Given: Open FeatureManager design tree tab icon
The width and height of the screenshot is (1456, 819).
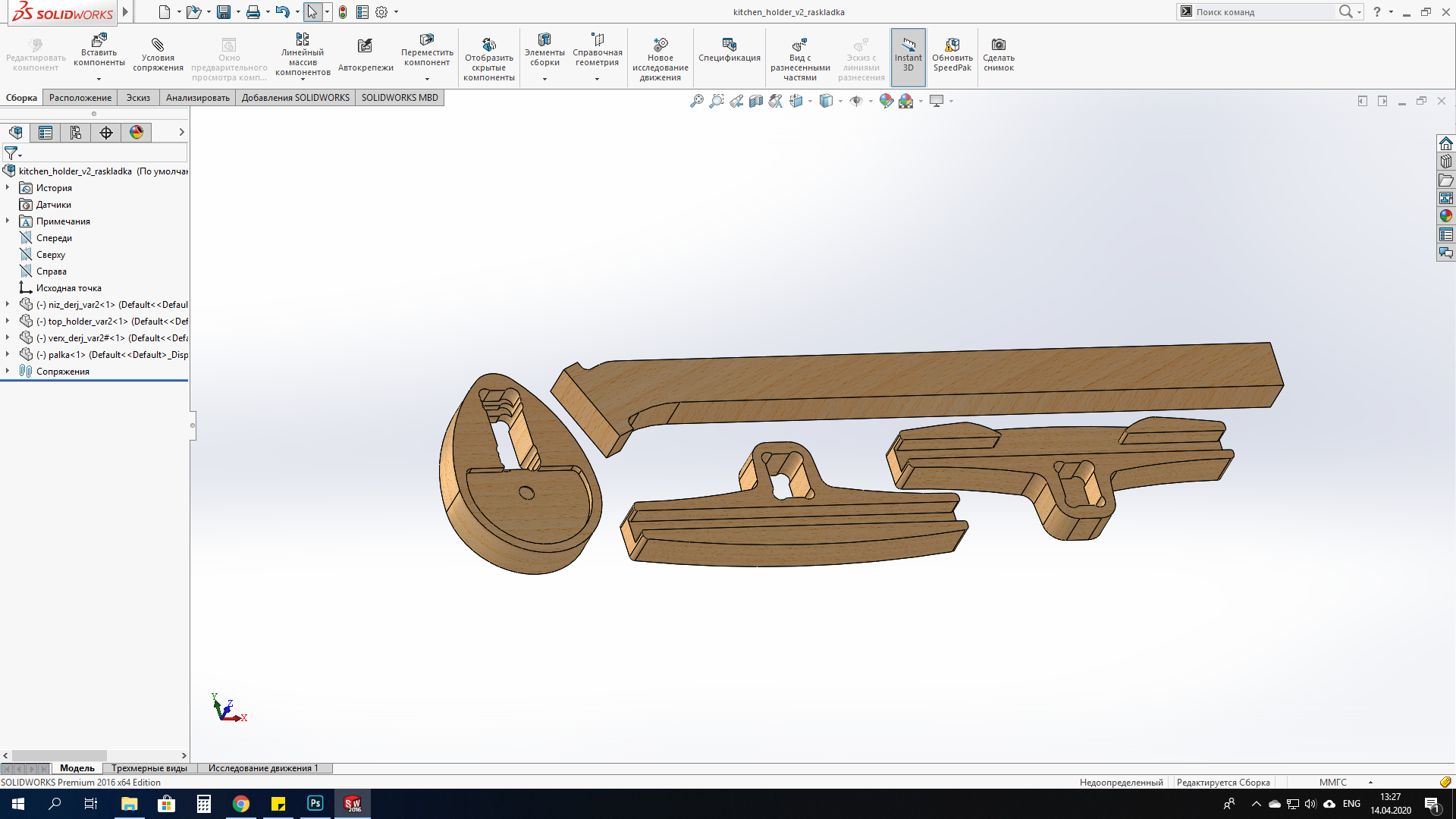Looking at the screenshot, I should coord(15,133).
